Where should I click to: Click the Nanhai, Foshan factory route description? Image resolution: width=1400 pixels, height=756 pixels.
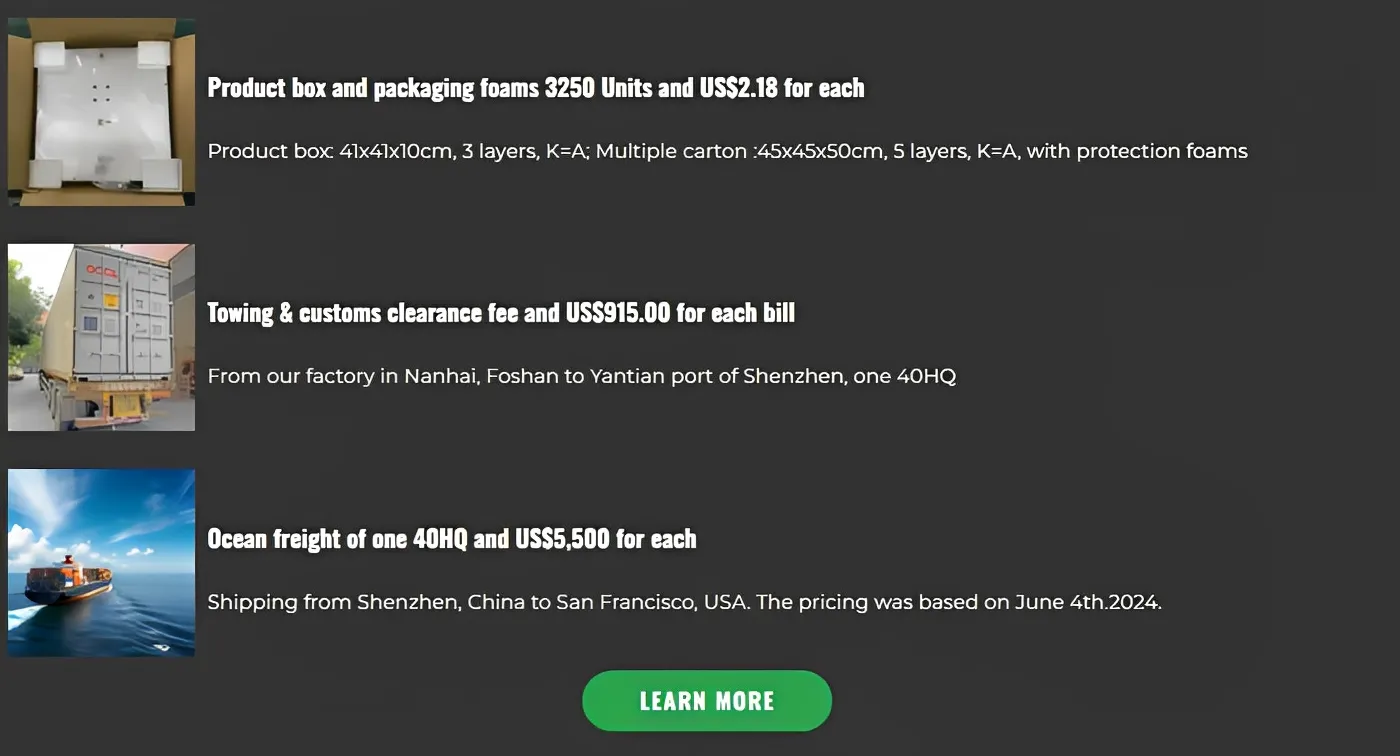click(x=581, y=377)
